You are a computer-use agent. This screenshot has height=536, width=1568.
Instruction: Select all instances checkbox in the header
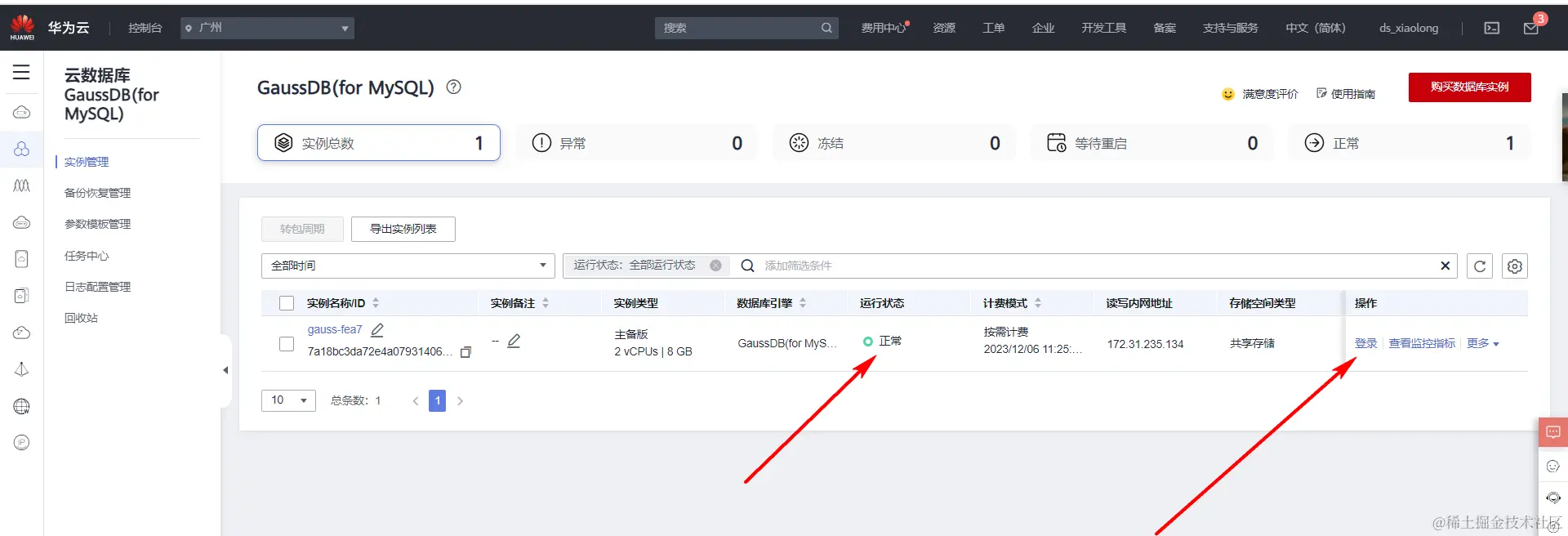[287, 303]
